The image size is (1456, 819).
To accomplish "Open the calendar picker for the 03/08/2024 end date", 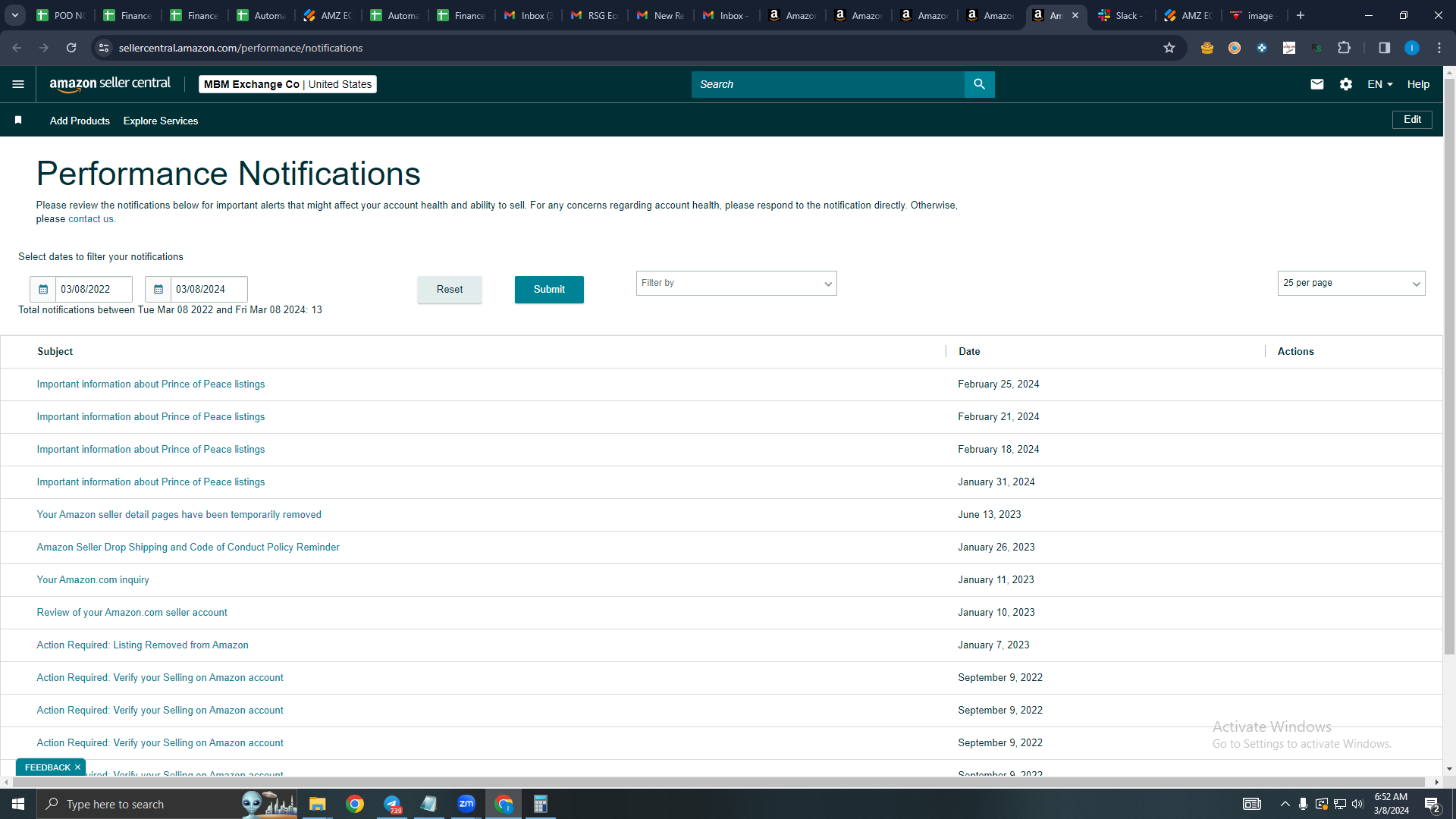I will (158, 290).
